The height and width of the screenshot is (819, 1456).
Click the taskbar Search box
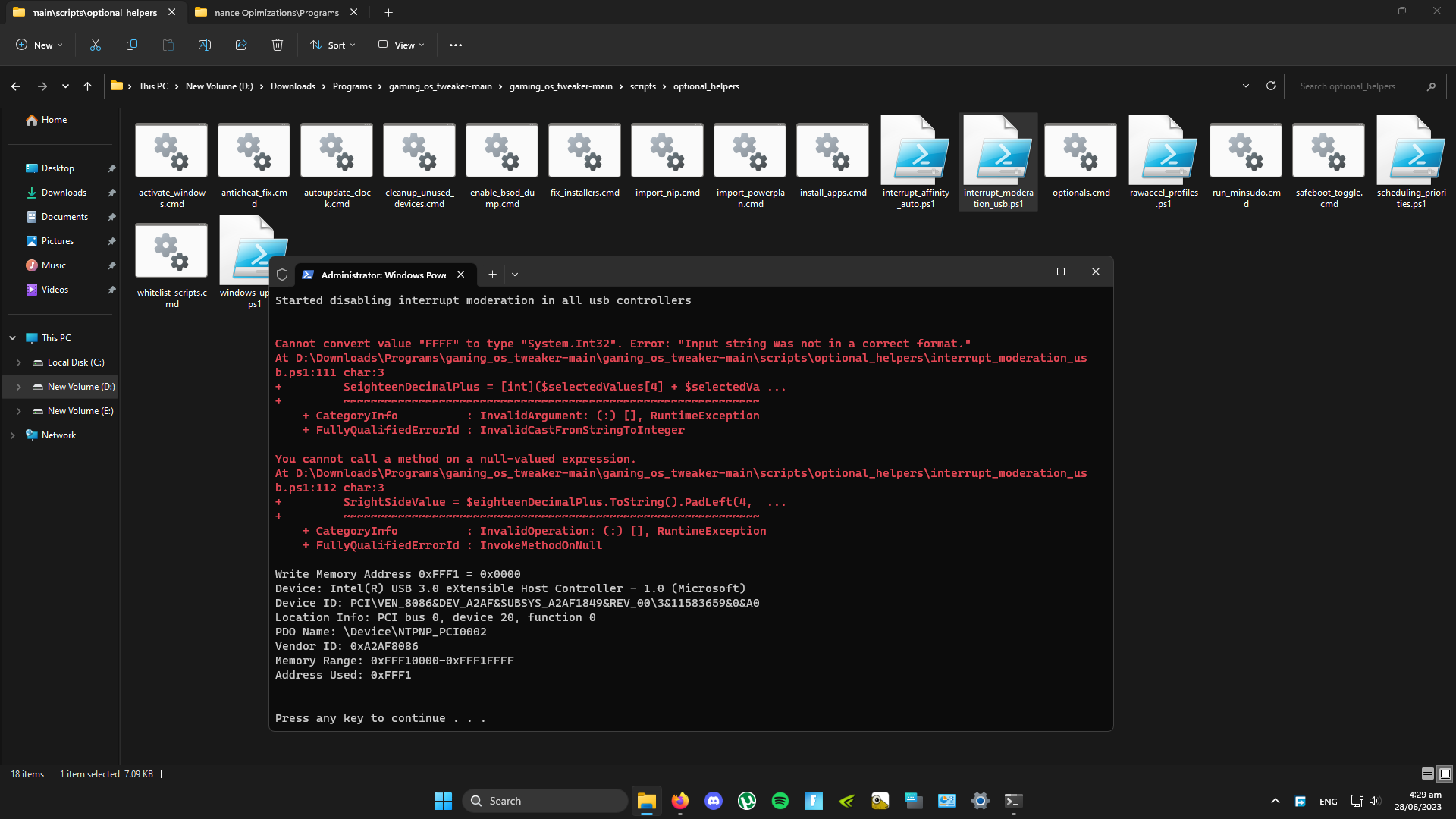[544, 801]
